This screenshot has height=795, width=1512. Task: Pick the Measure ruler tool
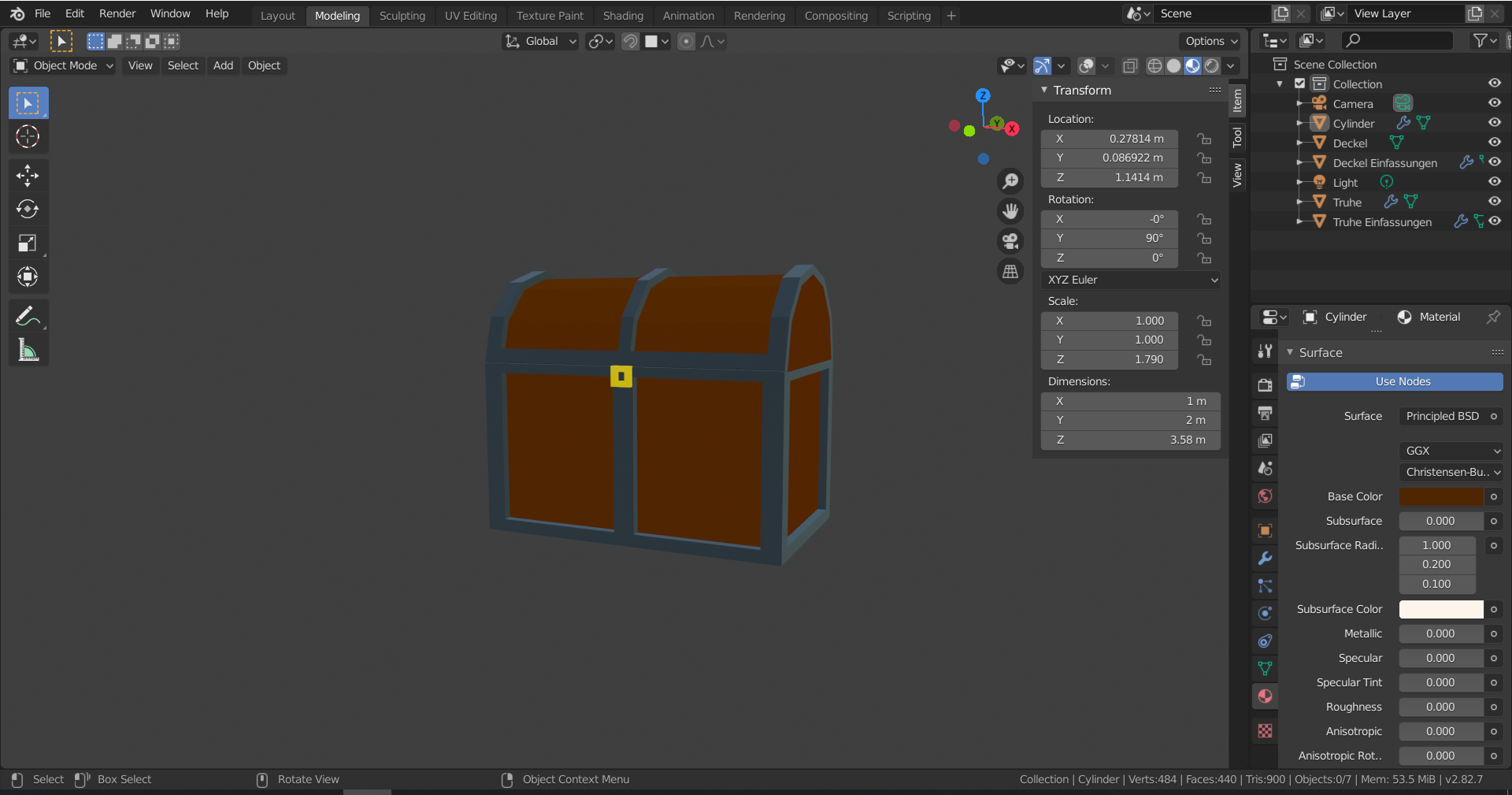(28, 351)
